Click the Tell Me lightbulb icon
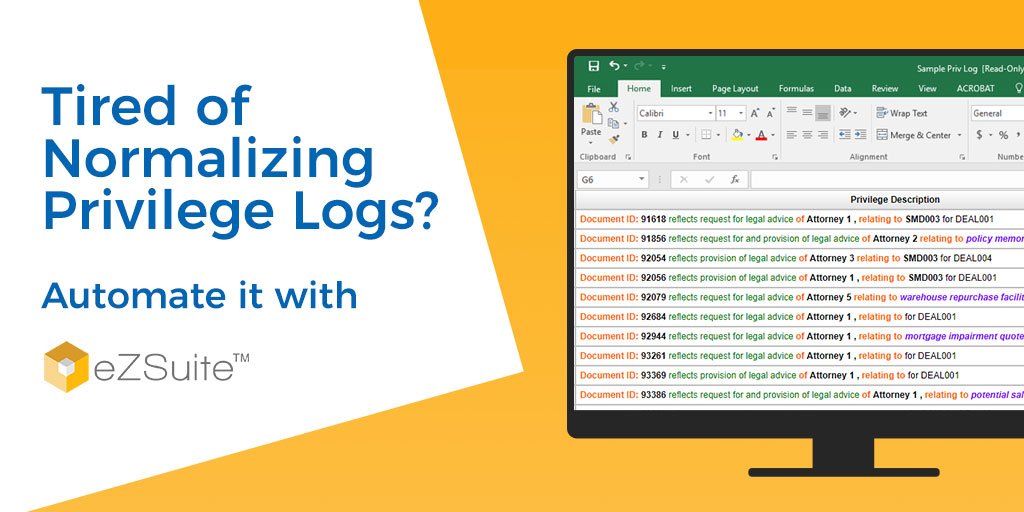Screen dimensions: 1024x512 point(1018,88)
